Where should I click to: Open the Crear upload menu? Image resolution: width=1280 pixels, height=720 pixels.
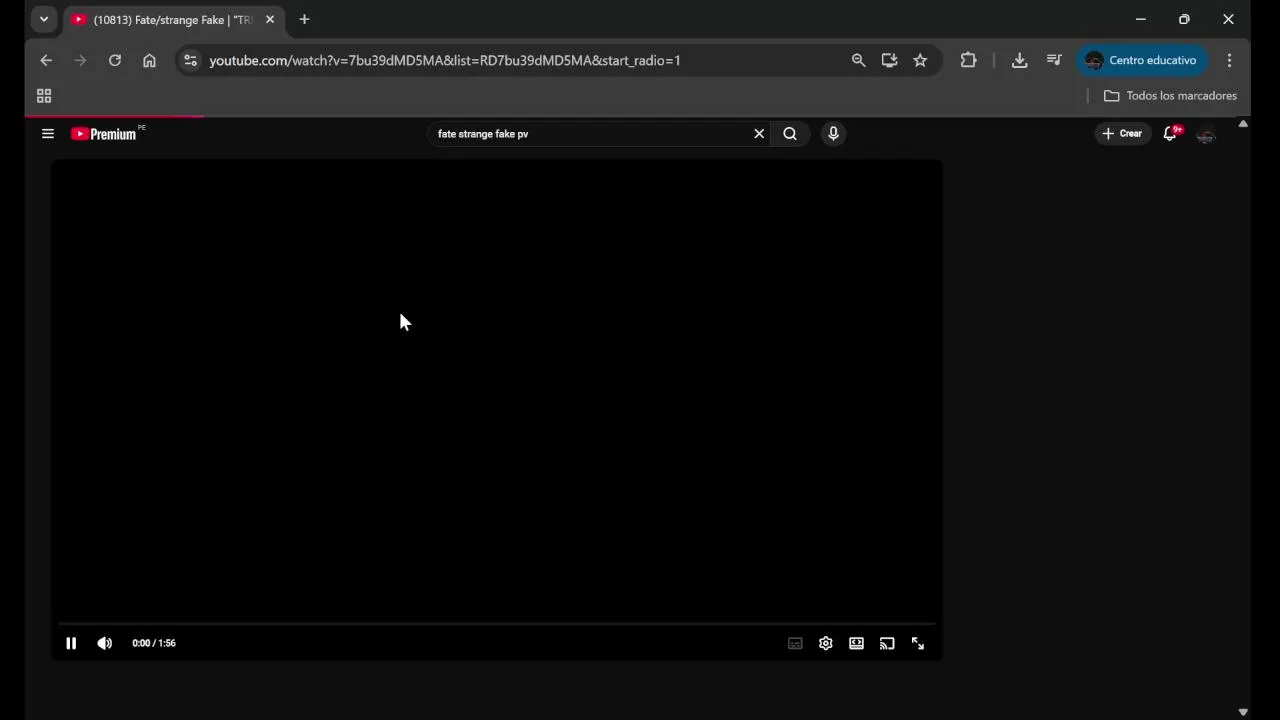tap(1122, 133)
